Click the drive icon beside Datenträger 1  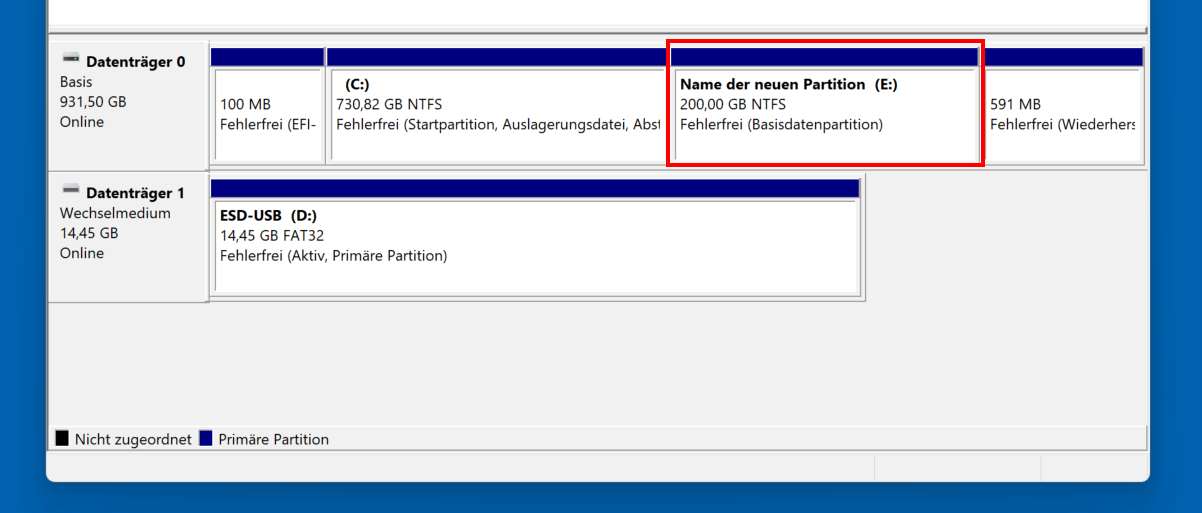70,191
